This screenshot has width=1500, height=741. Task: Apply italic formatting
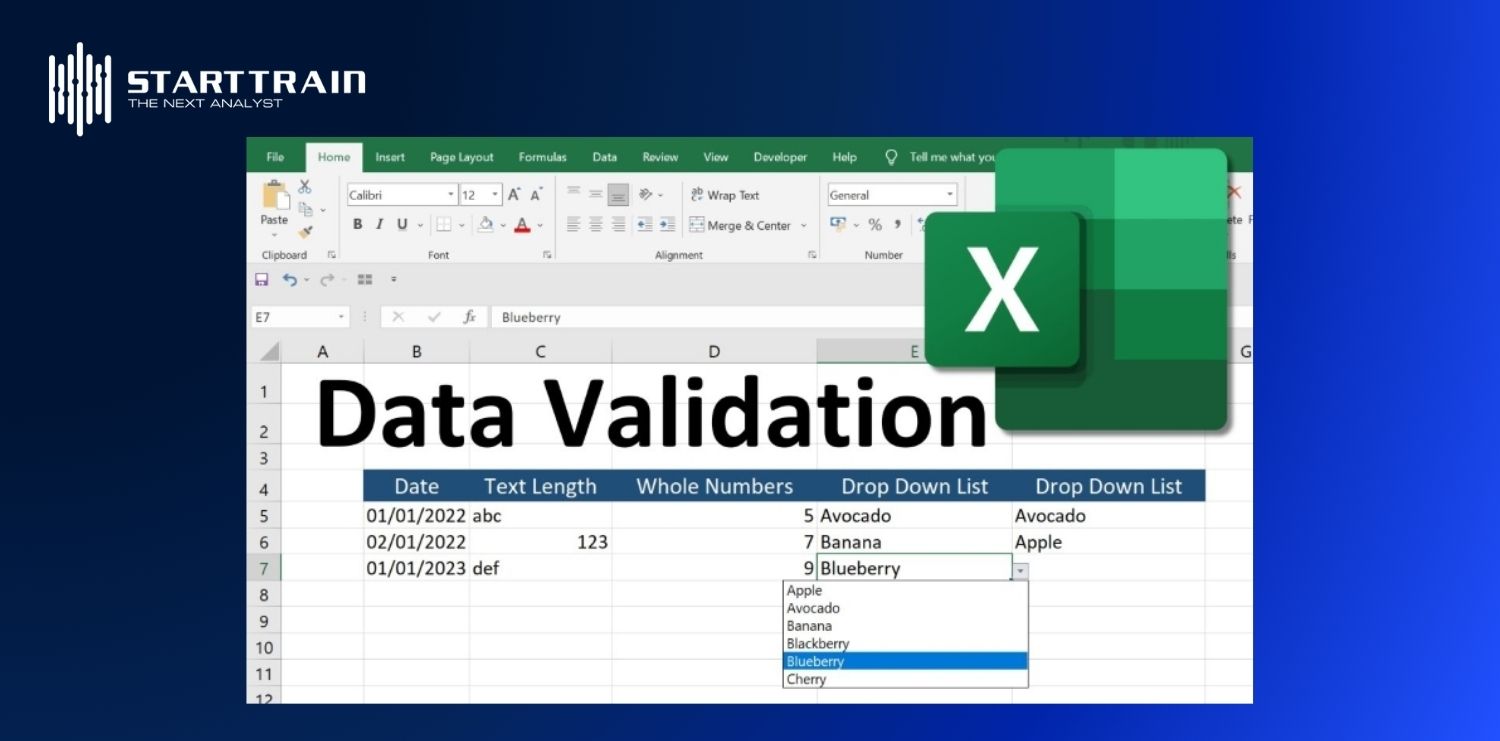tap(379, 224)
